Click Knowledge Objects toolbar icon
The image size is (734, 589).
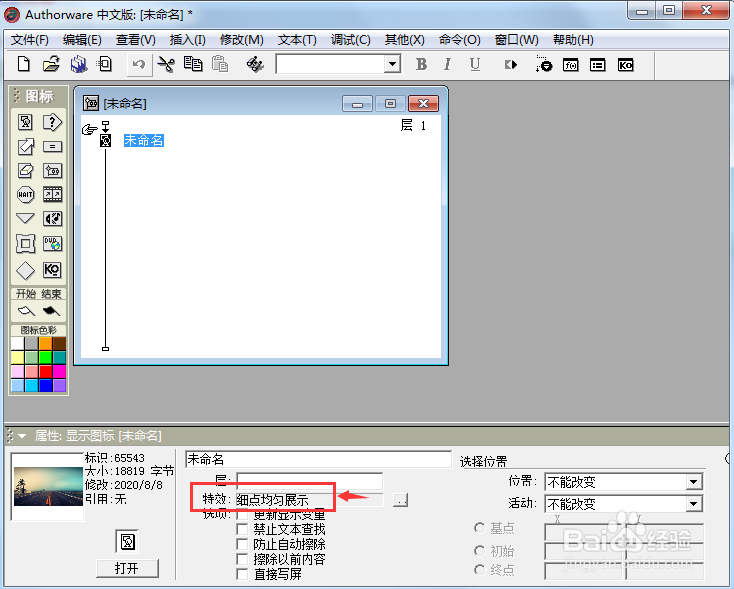pos(625,65)
